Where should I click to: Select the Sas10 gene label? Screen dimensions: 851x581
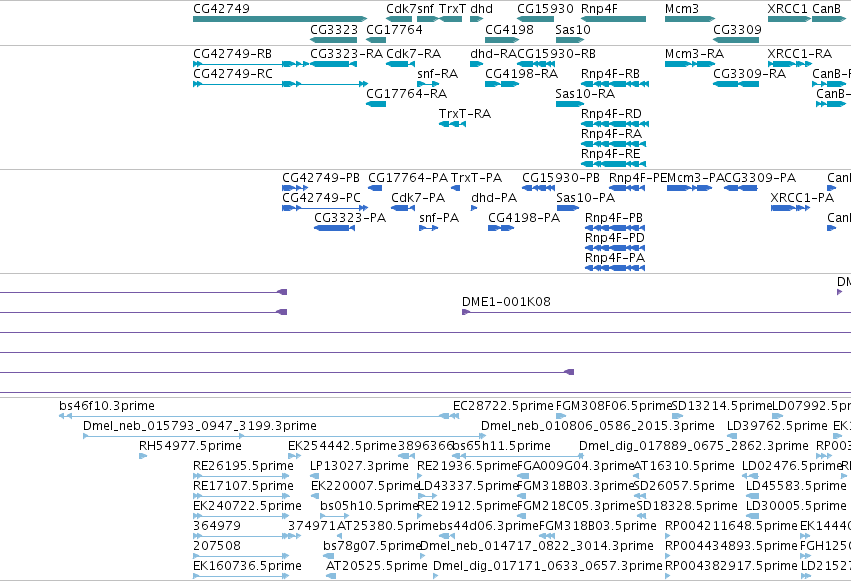(x=573, y=29)
